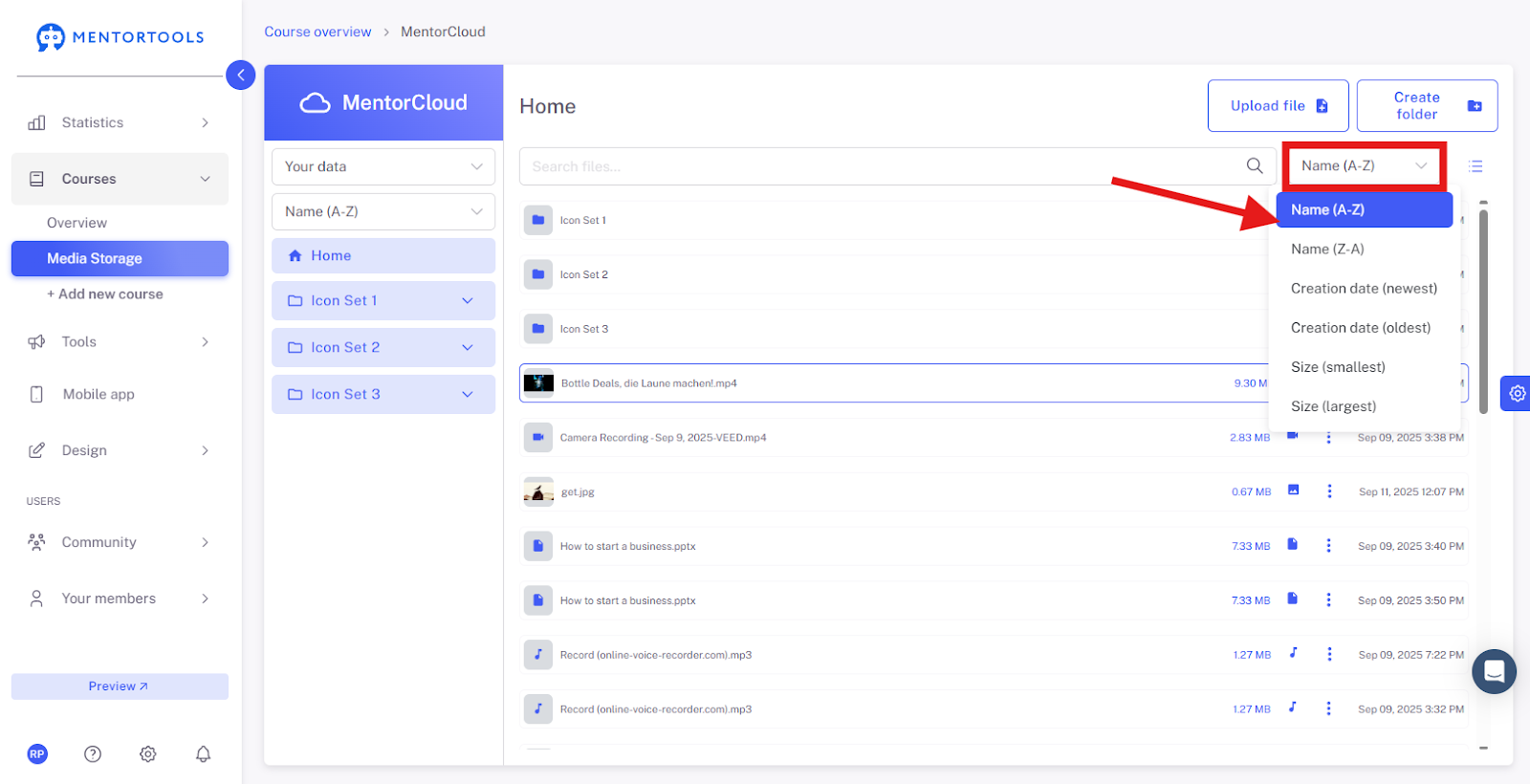Expand the Statistics chevron arrow
The width and height of the screenshot is (1530, 784).
205,122
